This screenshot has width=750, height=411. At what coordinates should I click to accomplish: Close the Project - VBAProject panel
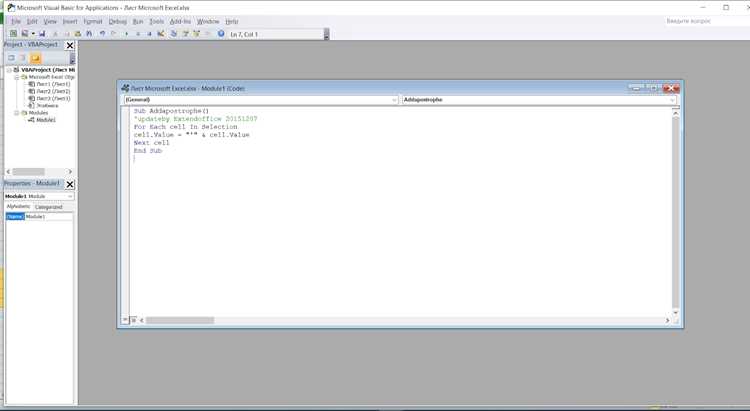pos(70,45)
